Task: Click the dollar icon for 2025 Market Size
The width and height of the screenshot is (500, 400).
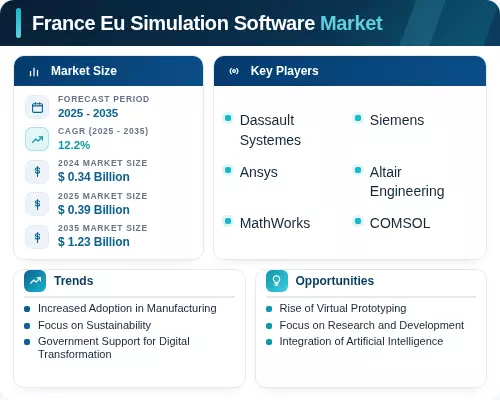Action: click(37, 204)
